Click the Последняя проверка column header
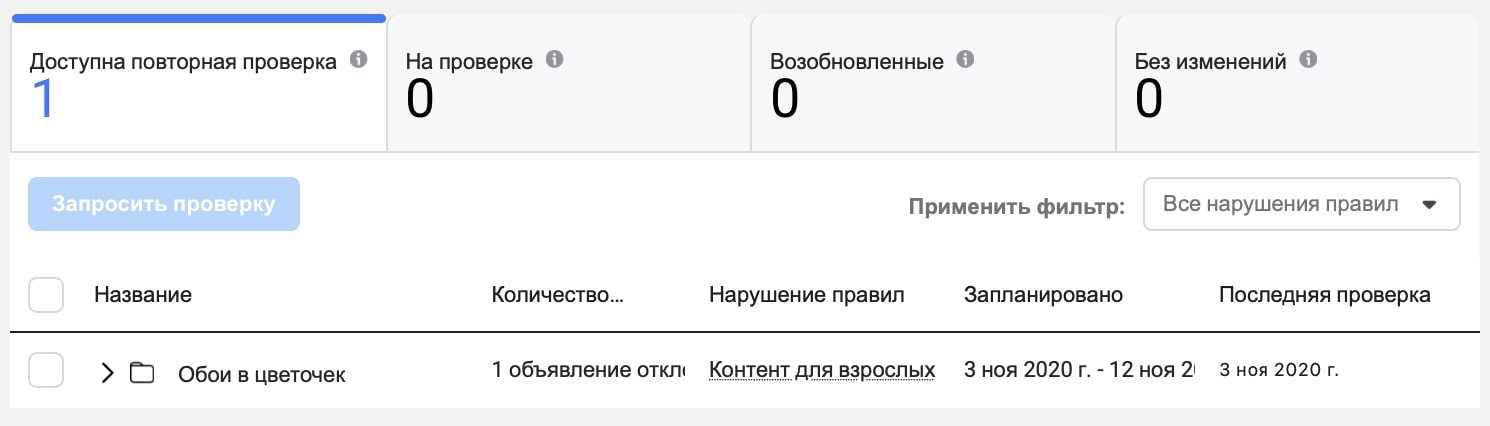This screenshot has height=426, width=1490. coord(1324,295)
